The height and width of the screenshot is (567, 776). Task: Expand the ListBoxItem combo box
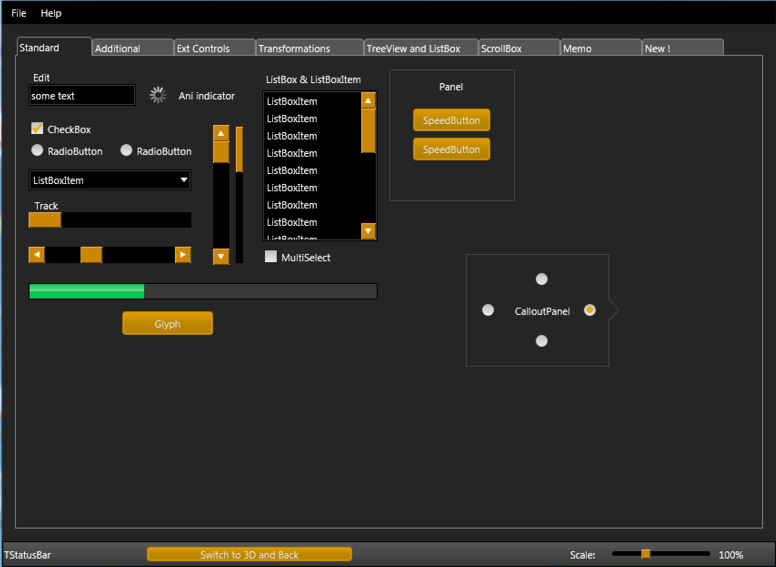click(110, 180)
